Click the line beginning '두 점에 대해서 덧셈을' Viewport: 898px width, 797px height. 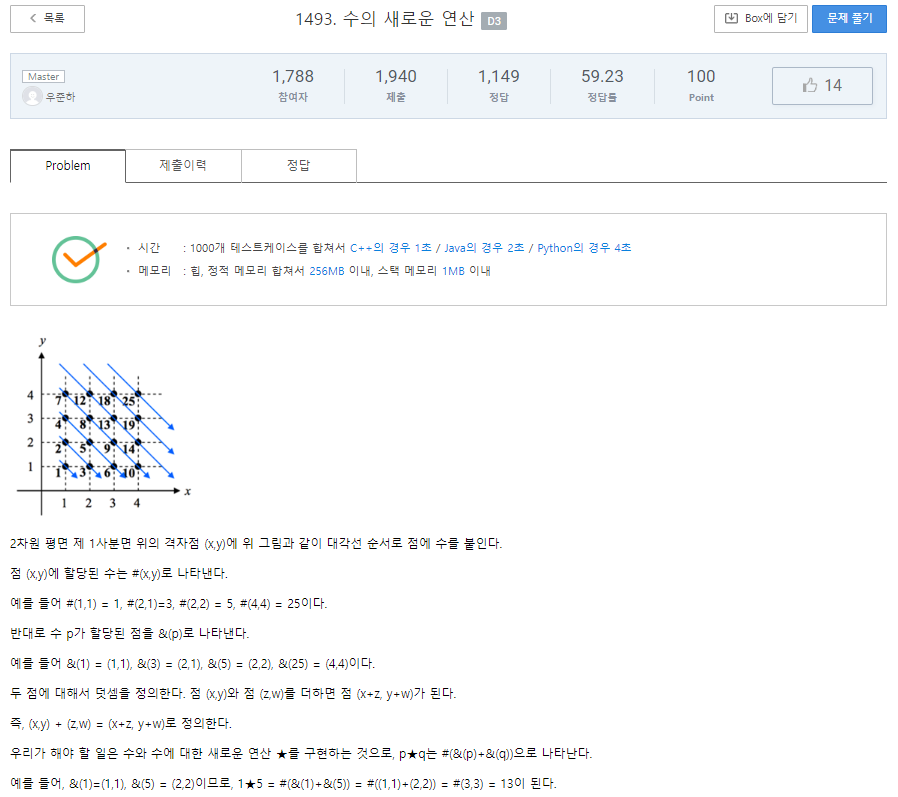tap(233, 693)
